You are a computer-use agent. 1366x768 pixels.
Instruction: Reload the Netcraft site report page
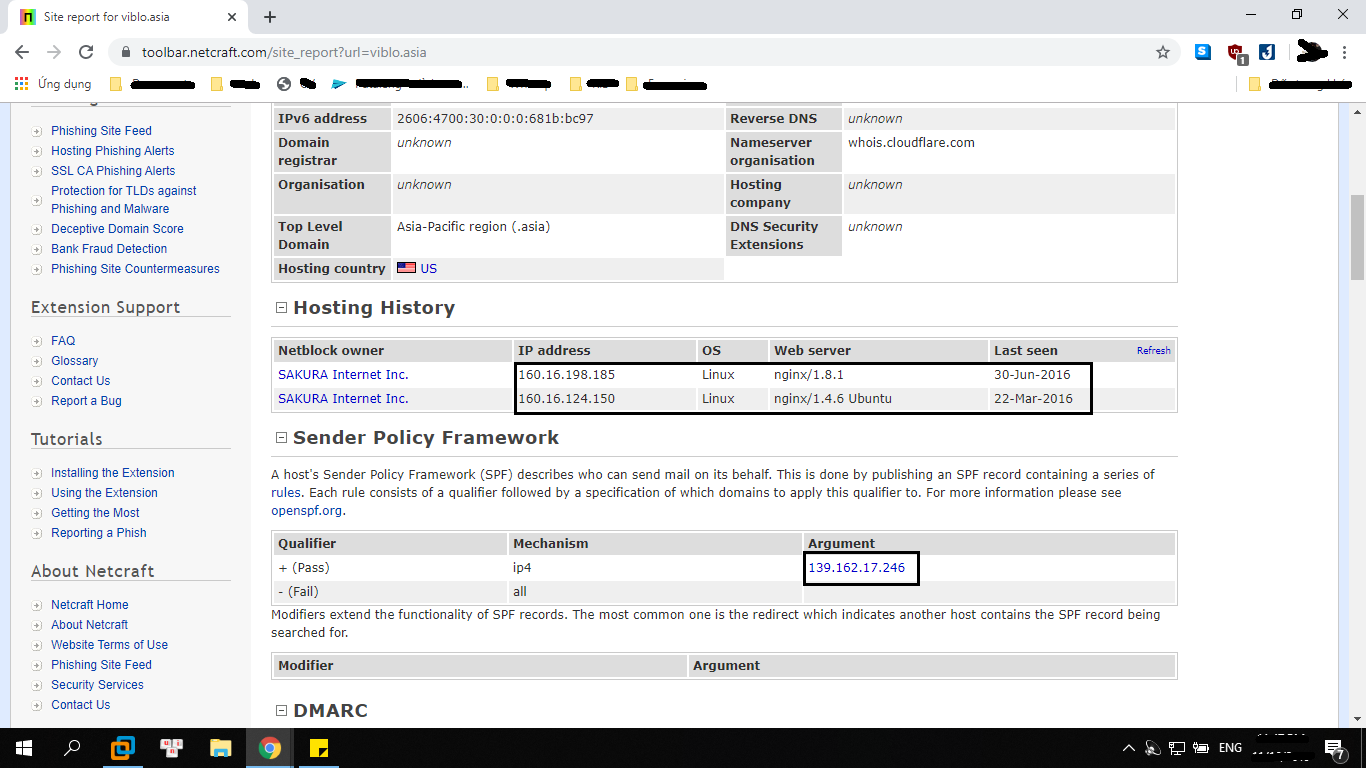click(86, 52)
